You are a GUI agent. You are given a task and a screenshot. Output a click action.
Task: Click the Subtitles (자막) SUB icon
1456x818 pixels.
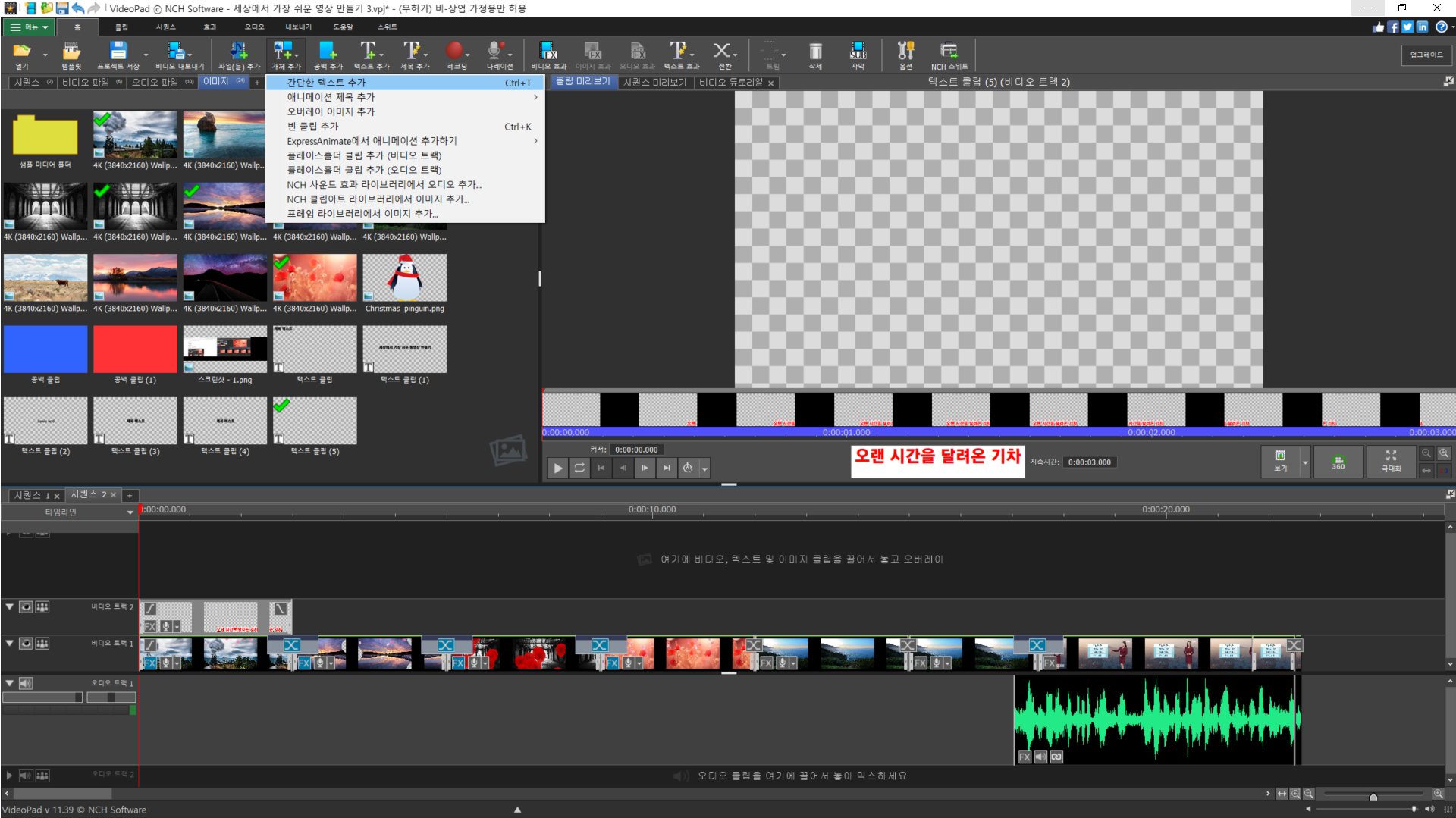click(x=858, y=52)
